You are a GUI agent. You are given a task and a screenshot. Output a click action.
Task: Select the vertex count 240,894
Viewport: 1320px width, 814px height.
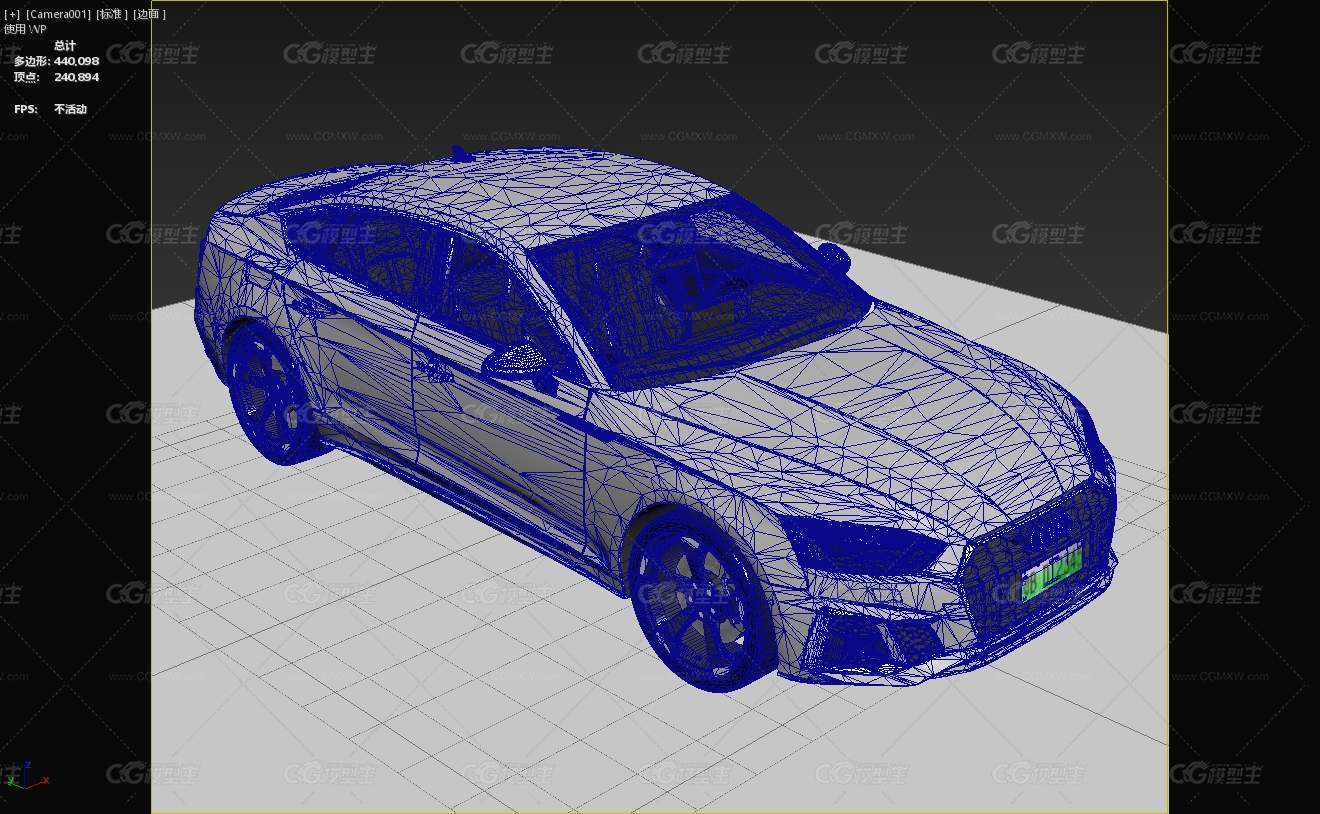coord(76,77)
